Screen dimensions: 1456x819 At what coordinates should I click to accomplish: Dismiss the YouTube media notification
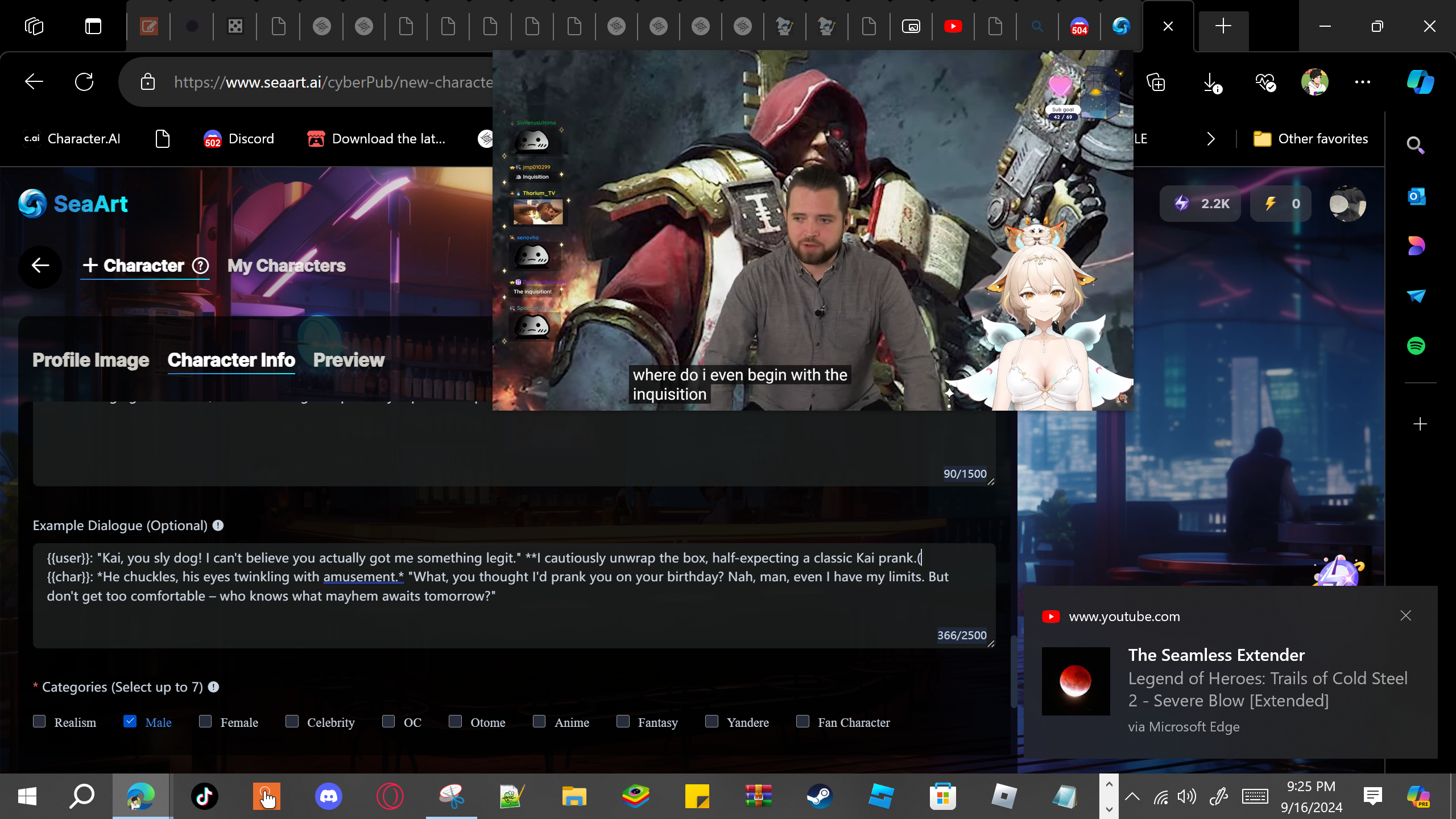pyautogui.click(x=1405, y=615)
